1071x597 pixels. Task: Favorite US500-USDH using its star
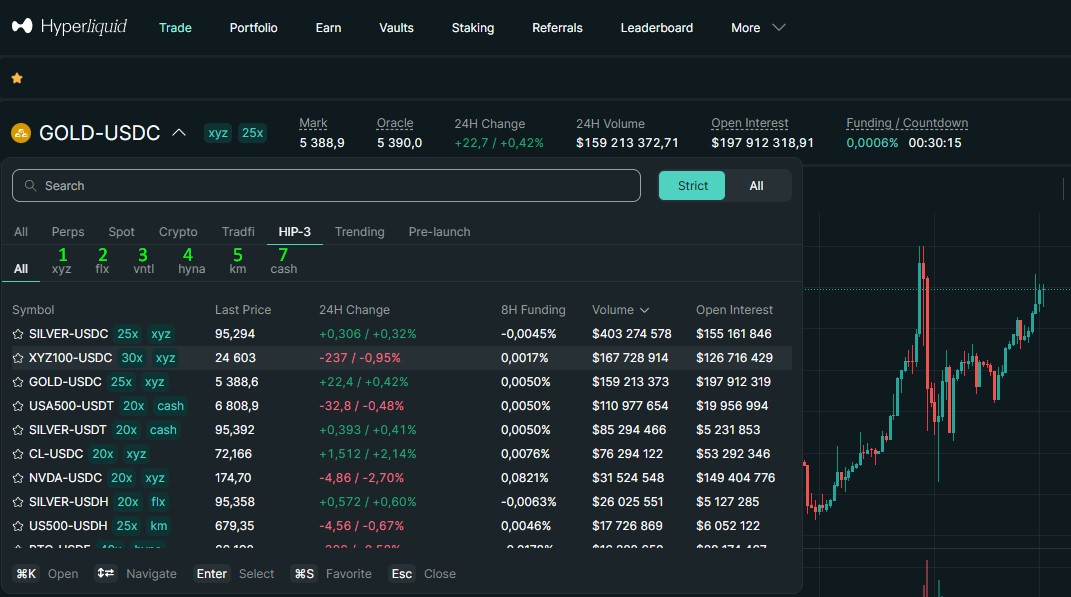tap(18, 526)
